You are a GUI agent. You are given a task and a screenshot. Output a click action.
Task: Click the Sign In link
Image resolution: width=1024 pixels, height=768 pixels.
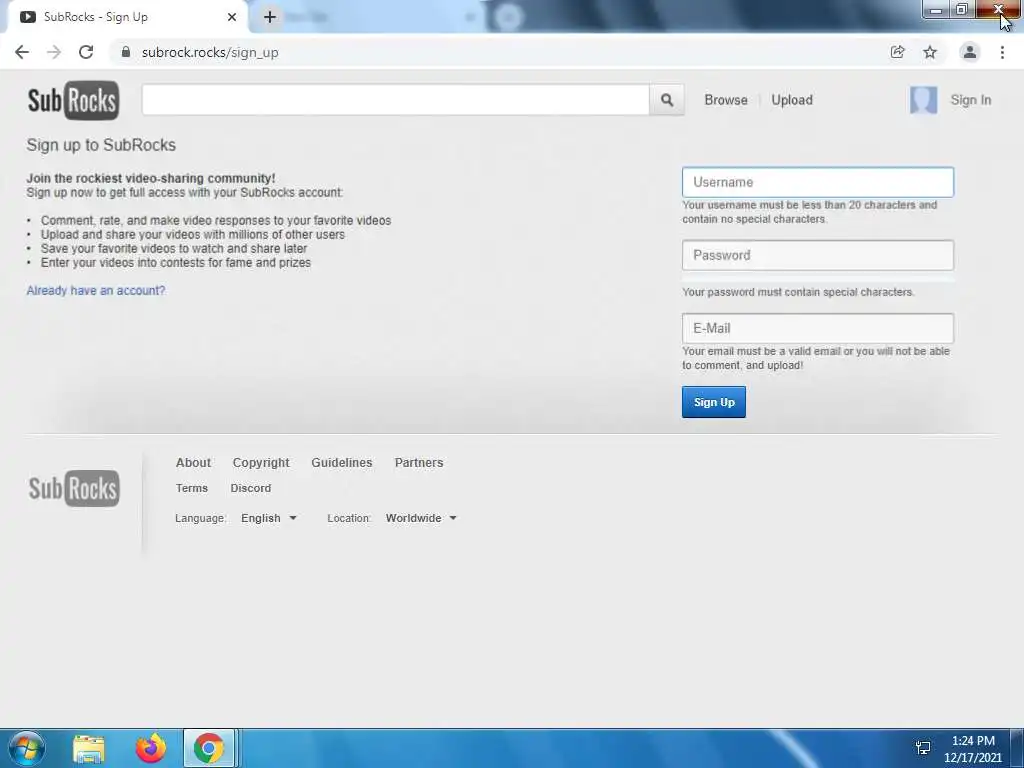[970, 100]
